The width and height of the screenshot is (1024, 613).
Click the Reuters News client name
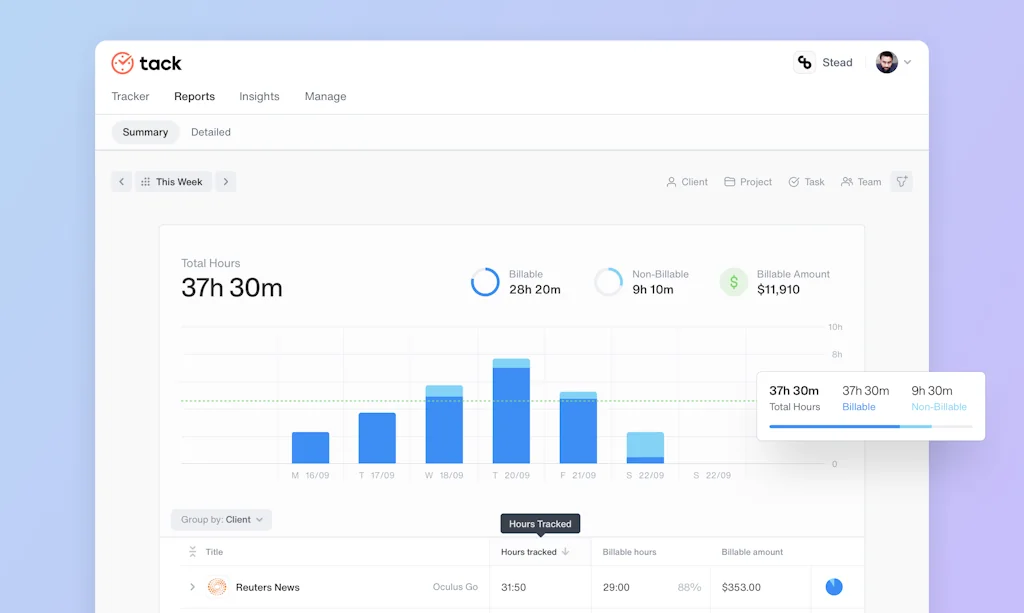tap(268, 587)
